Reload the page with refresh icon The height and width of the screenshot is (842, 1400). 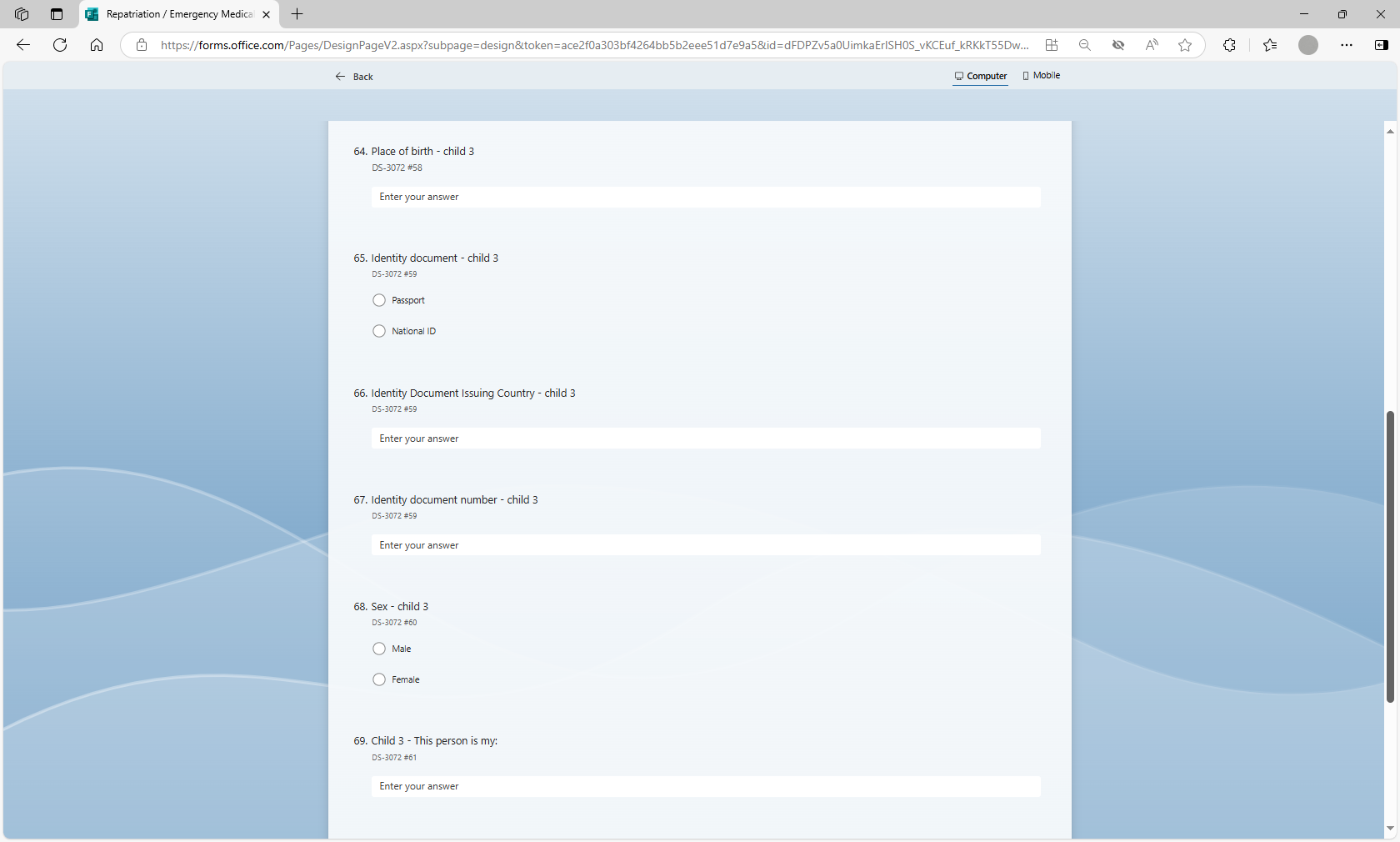(60, 45)
